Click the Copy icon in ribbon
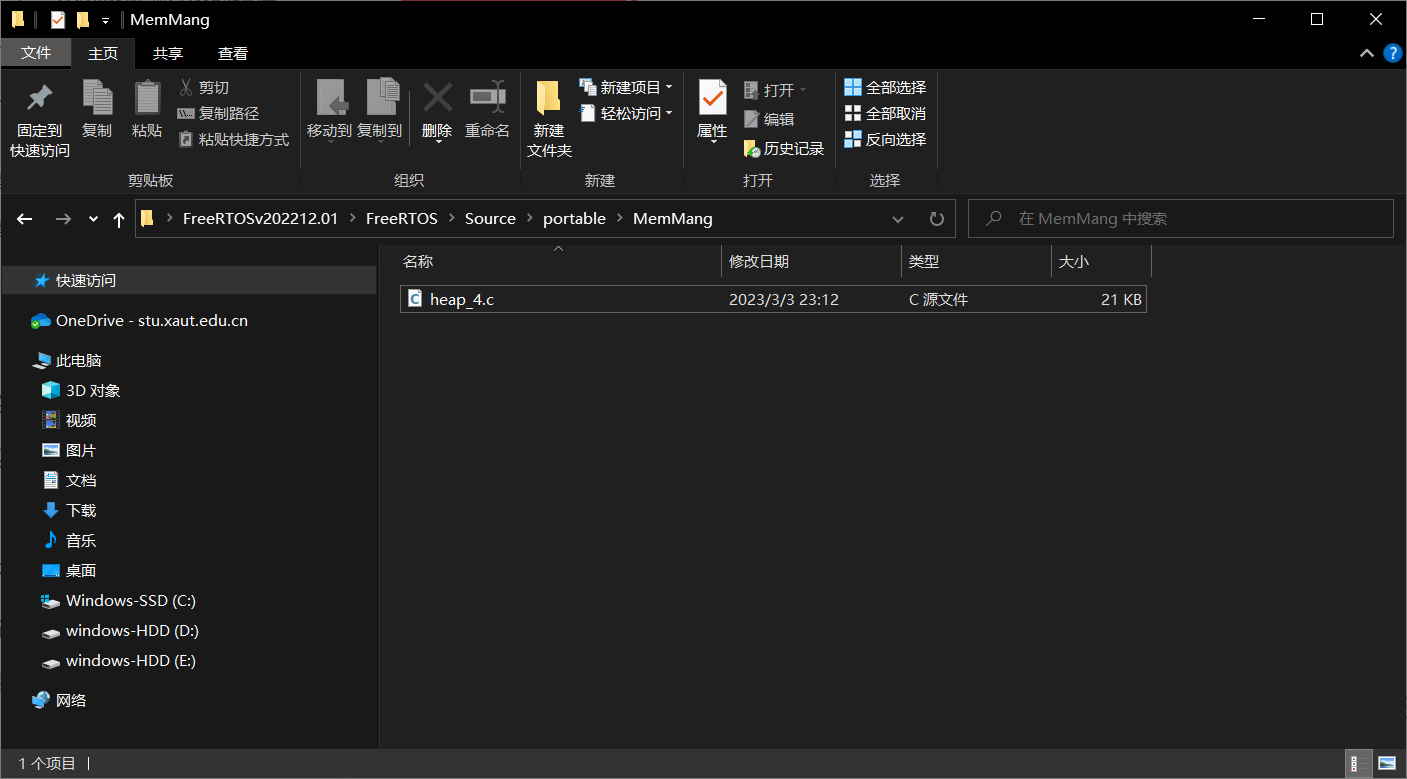 coord(97,98)
